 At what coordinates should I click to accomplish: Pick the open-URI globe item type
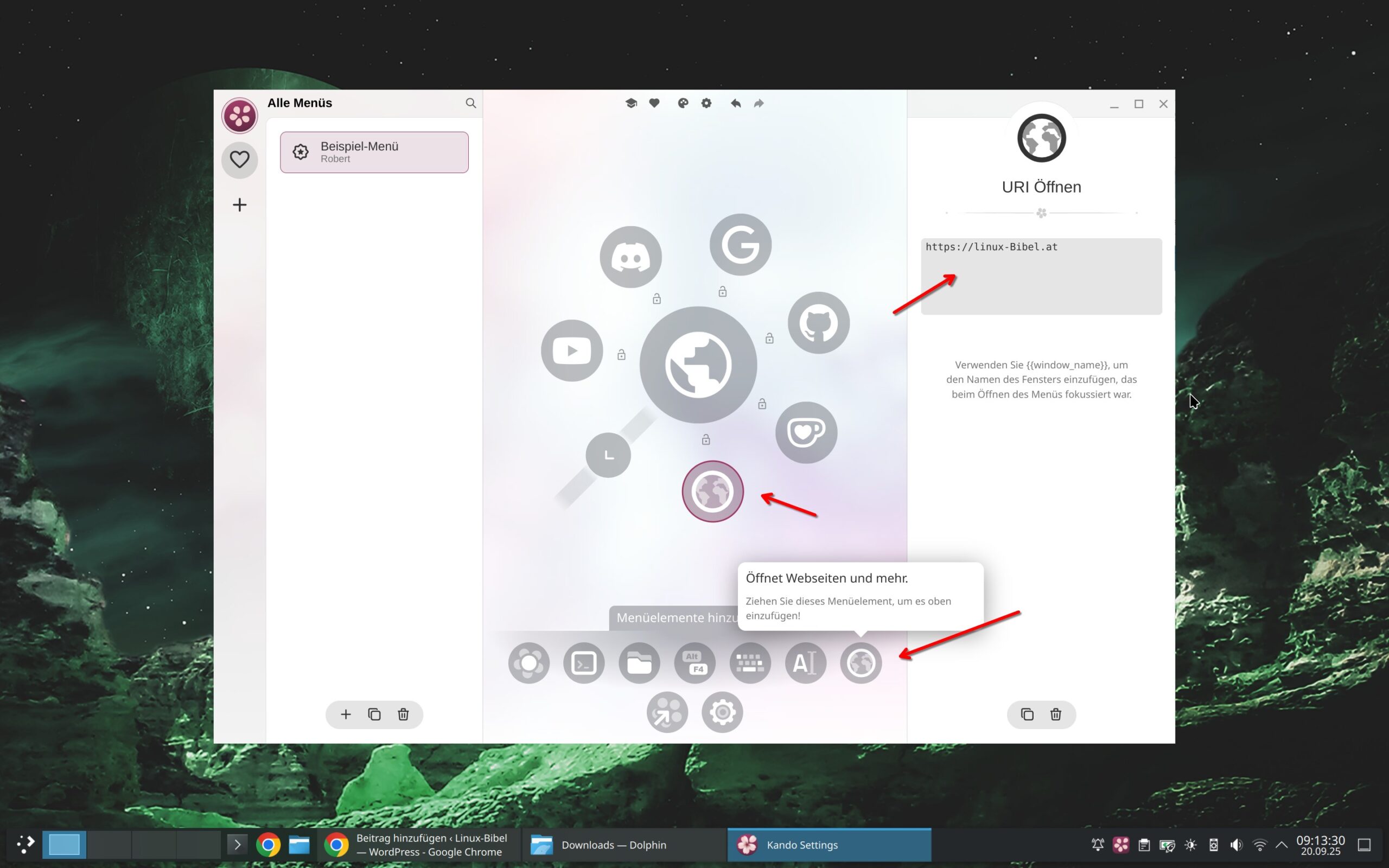click(x=861, y=663)
